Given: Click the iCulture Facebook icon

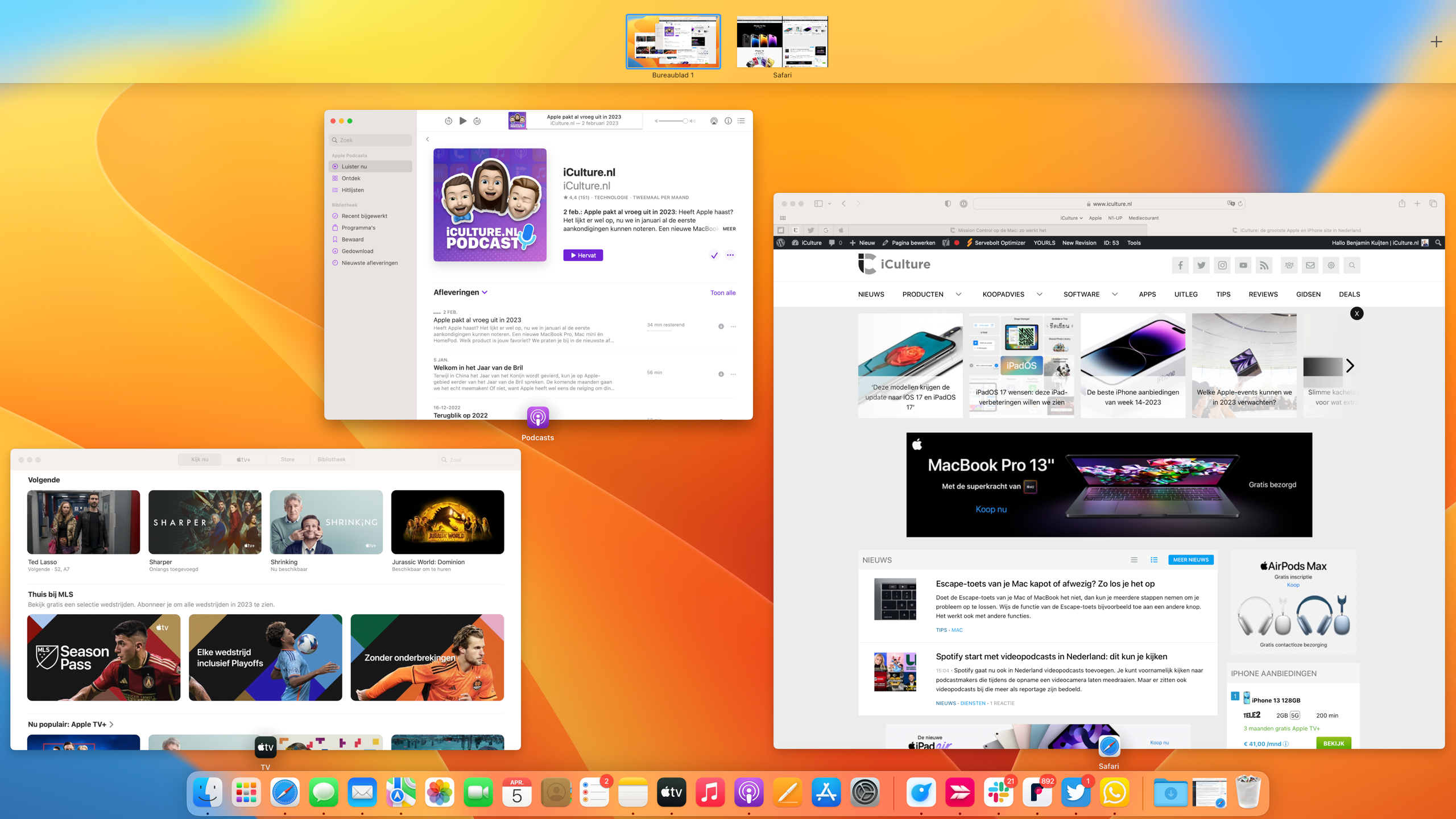Looking at the screenshot, I should click(x=1180, y=265).
